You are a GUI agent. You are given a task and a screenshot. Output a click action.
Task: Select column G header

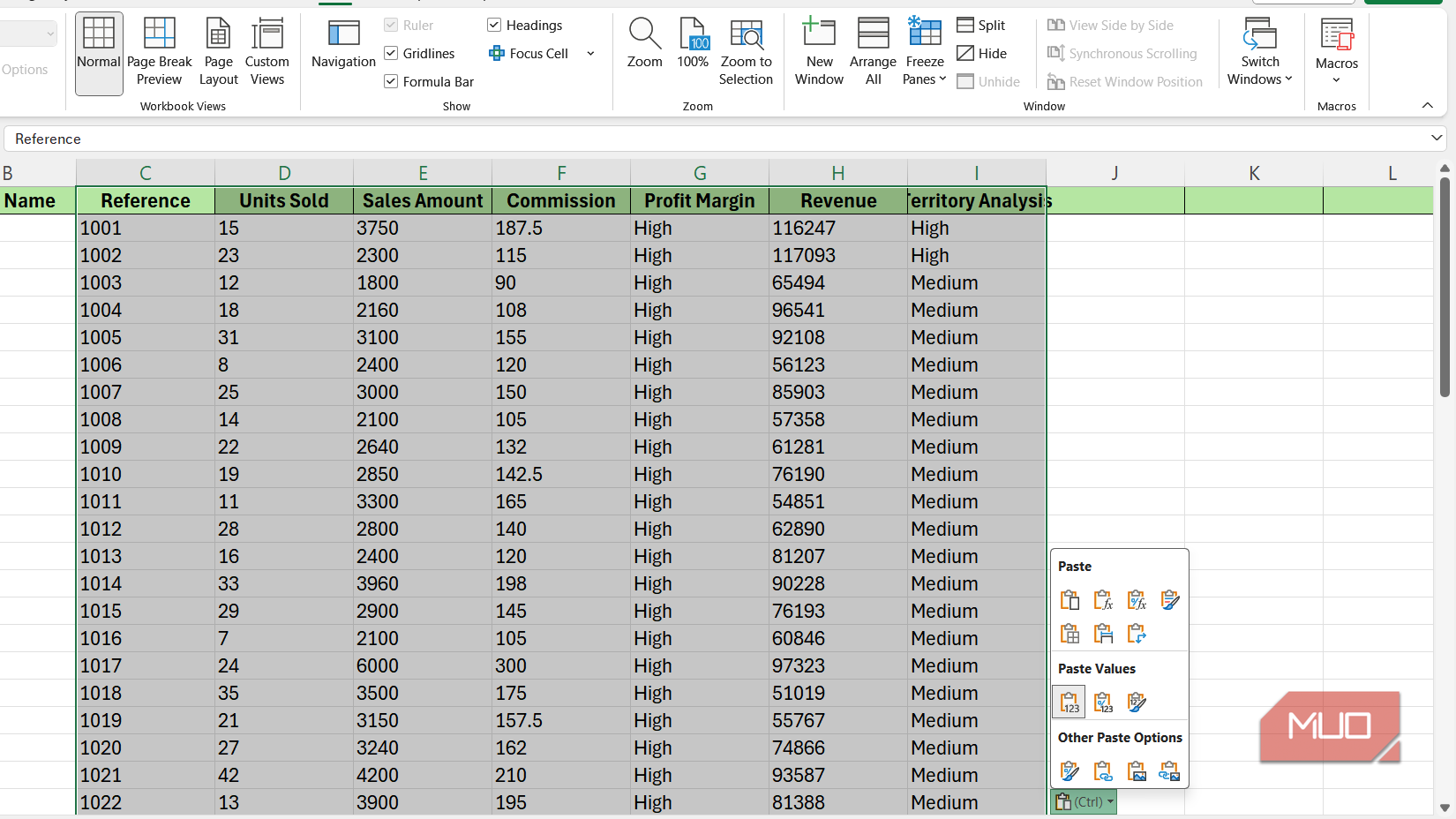[x=700, y=173]
